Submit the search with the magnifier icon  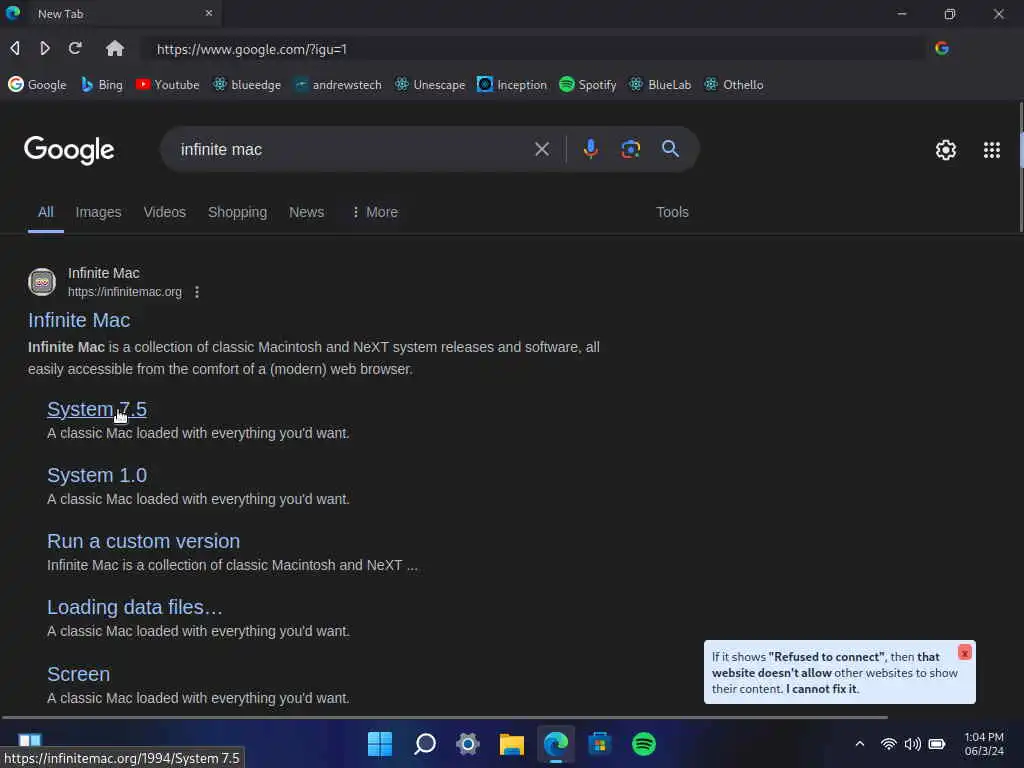[x=670, y=149]
